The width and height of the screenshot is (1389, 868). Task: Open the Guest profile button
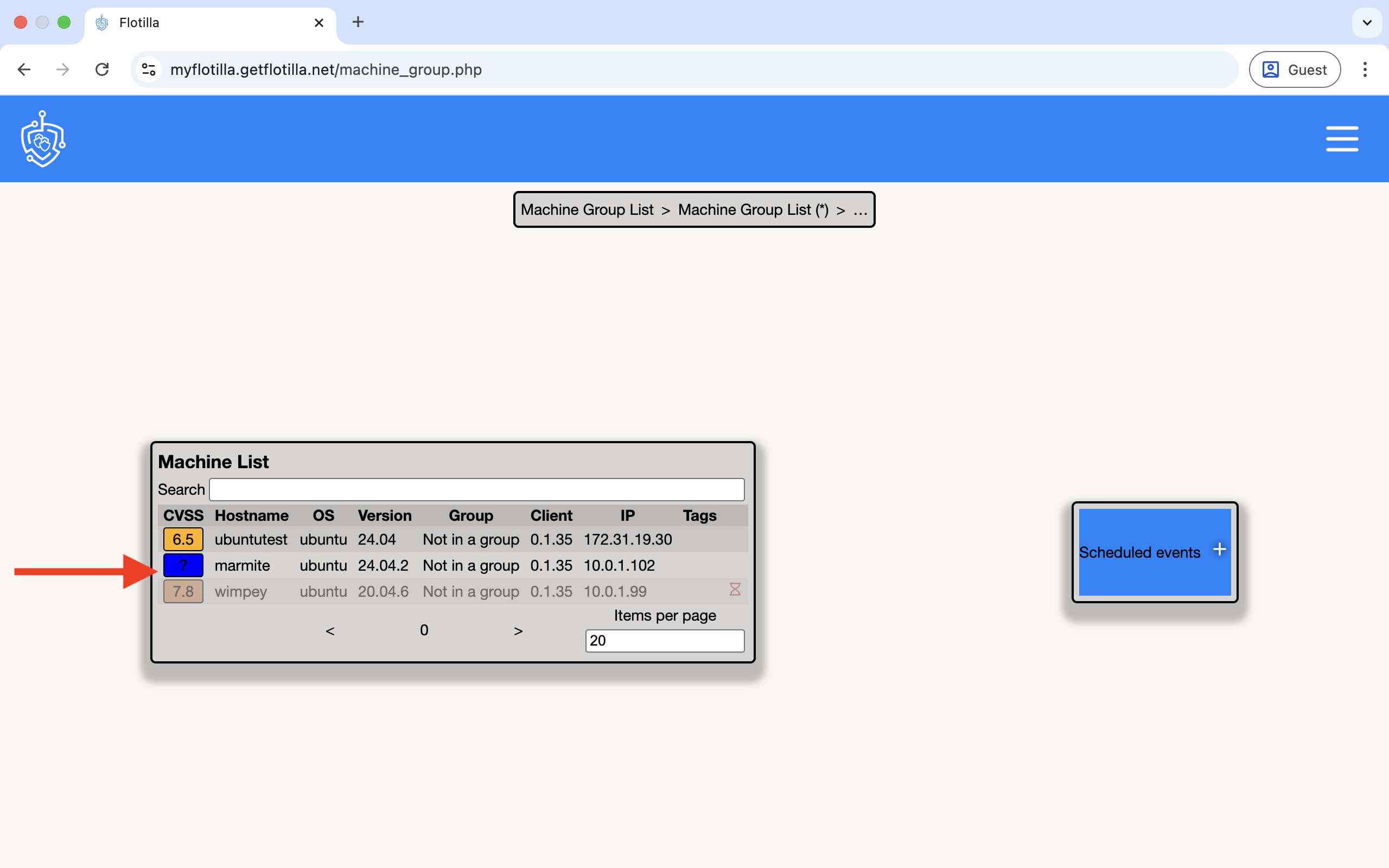click(x=1294, y=69)
